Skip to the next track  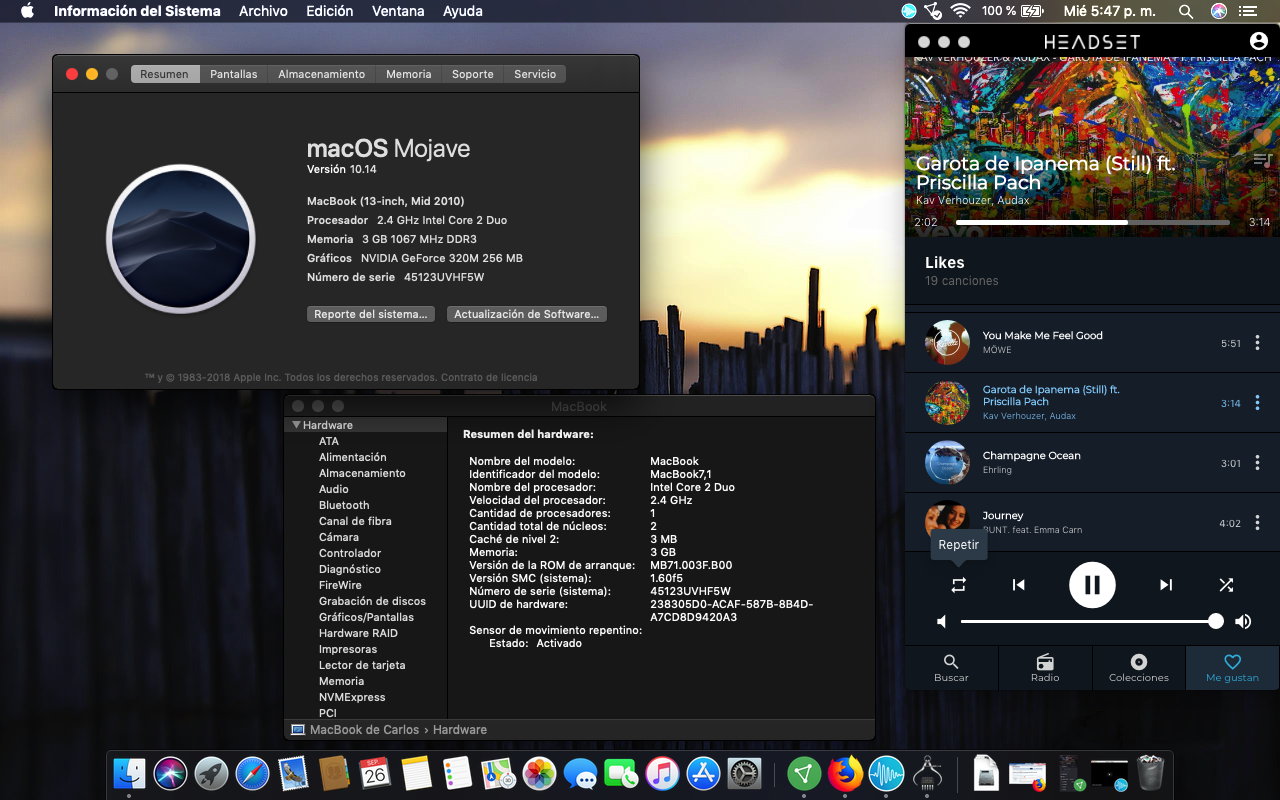tap(1166, 585)
